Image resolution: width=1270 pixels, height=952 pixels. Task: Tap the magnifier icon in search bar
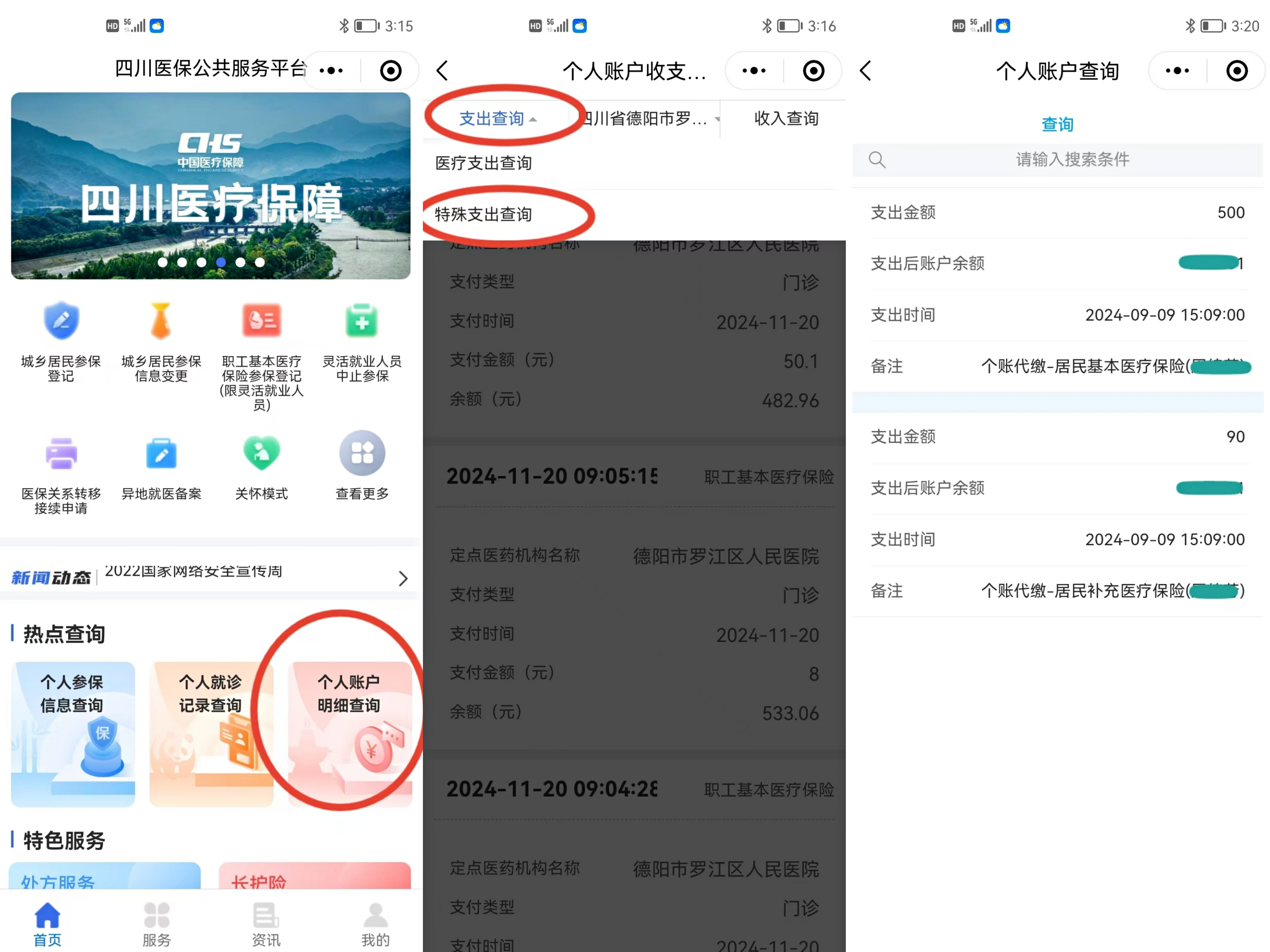pos(877,160)
